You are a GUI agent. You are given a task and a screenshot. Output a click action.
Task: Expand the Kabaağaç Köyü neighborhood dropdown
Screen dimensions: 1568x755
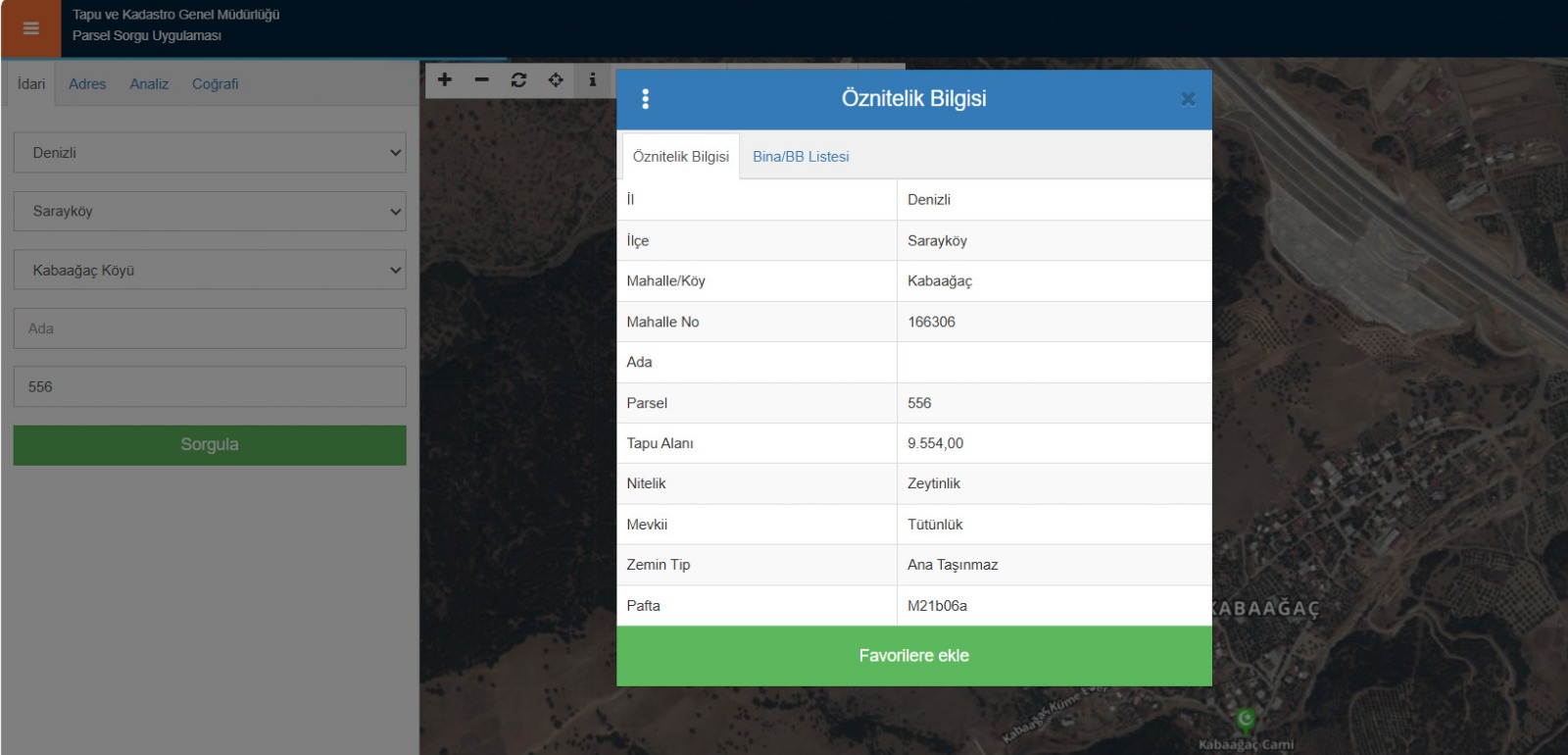tap(210, 270)
